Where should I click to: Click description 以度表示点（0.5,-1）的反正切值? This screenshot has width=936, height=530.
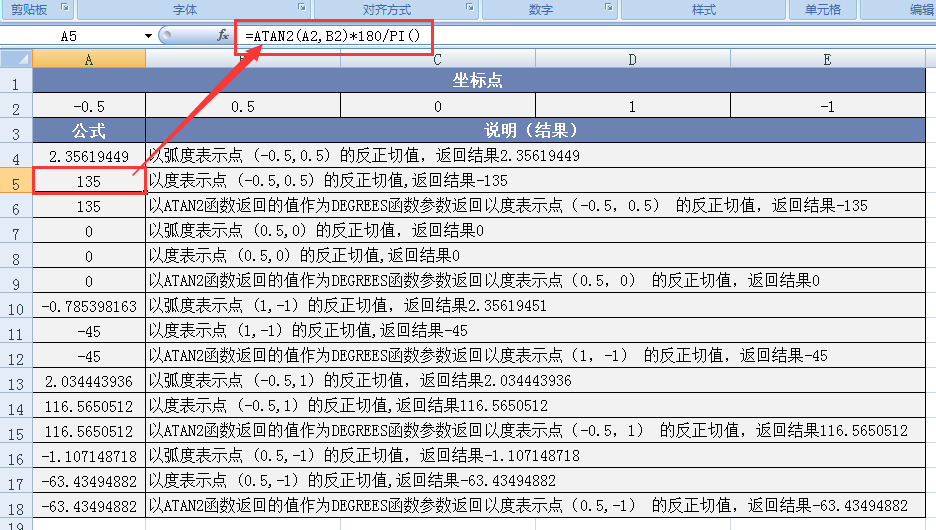click(x=535, y=482)
